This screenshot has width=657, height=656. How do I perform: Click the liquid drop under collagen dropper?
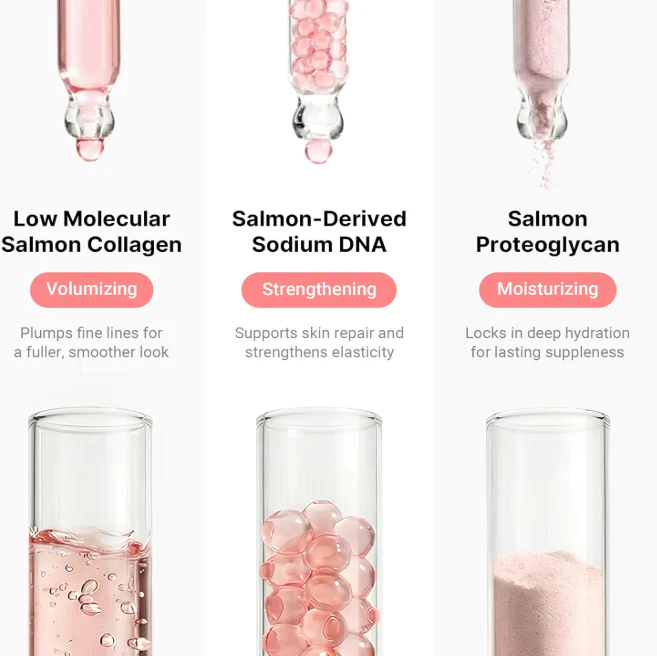[89, 150]
